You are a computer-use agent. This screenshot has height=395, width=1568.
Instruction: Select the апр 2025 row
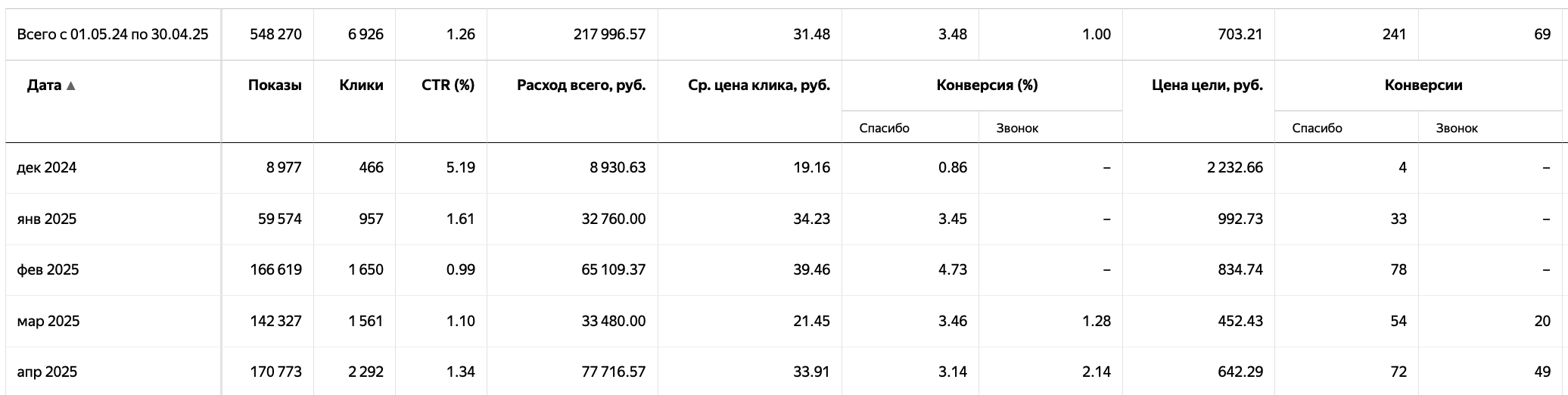point(784,372)
